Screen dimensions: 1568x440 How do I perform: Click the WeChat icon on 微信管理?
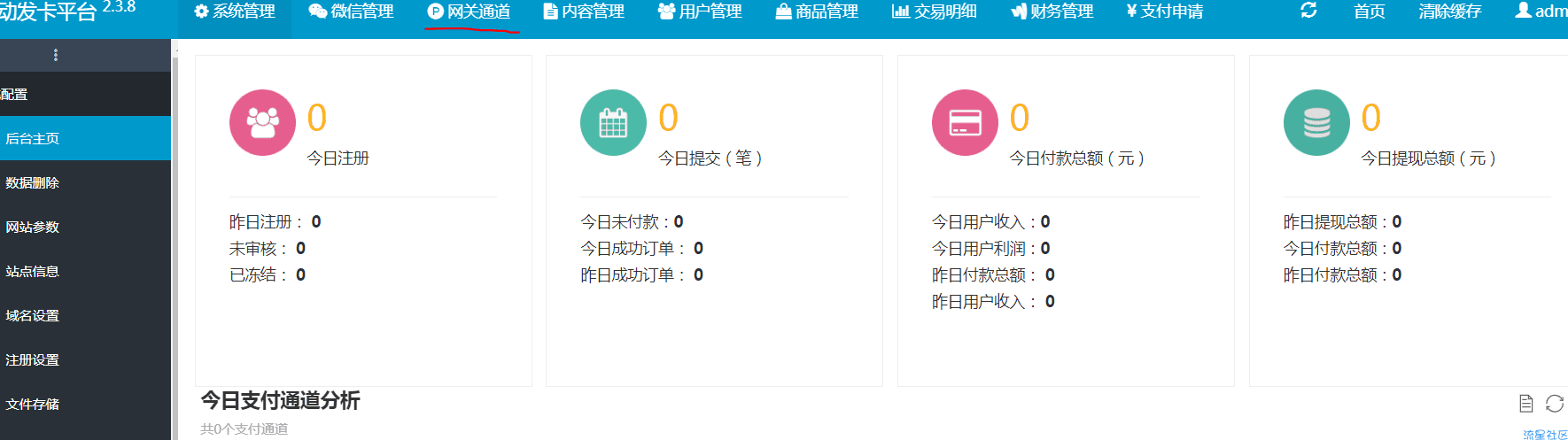(318, 12)
